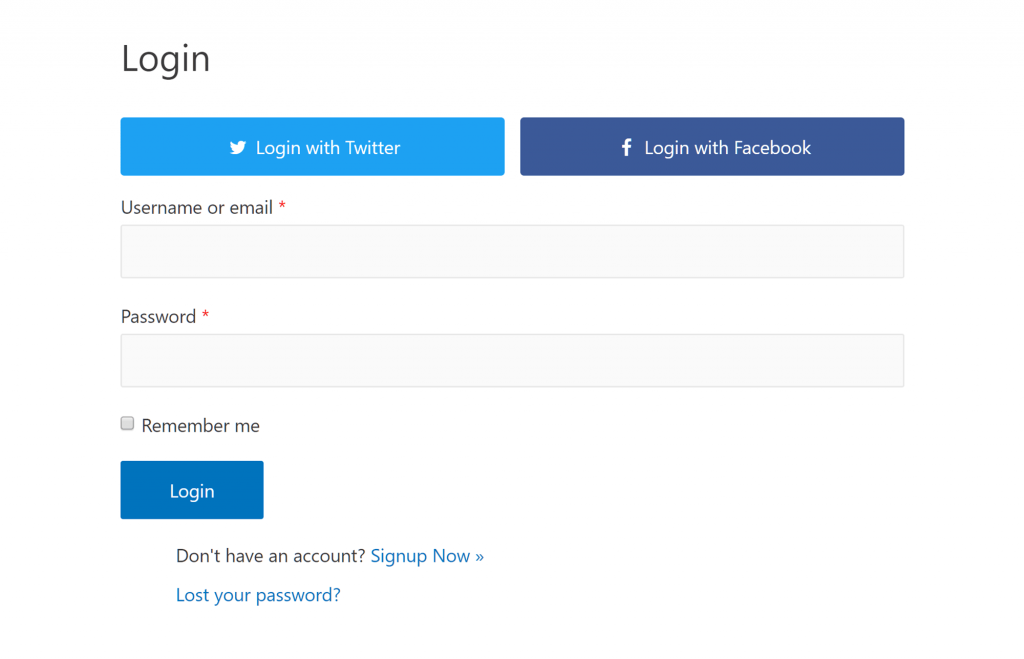Click the Remember me label text

click(x=200, y=425)
